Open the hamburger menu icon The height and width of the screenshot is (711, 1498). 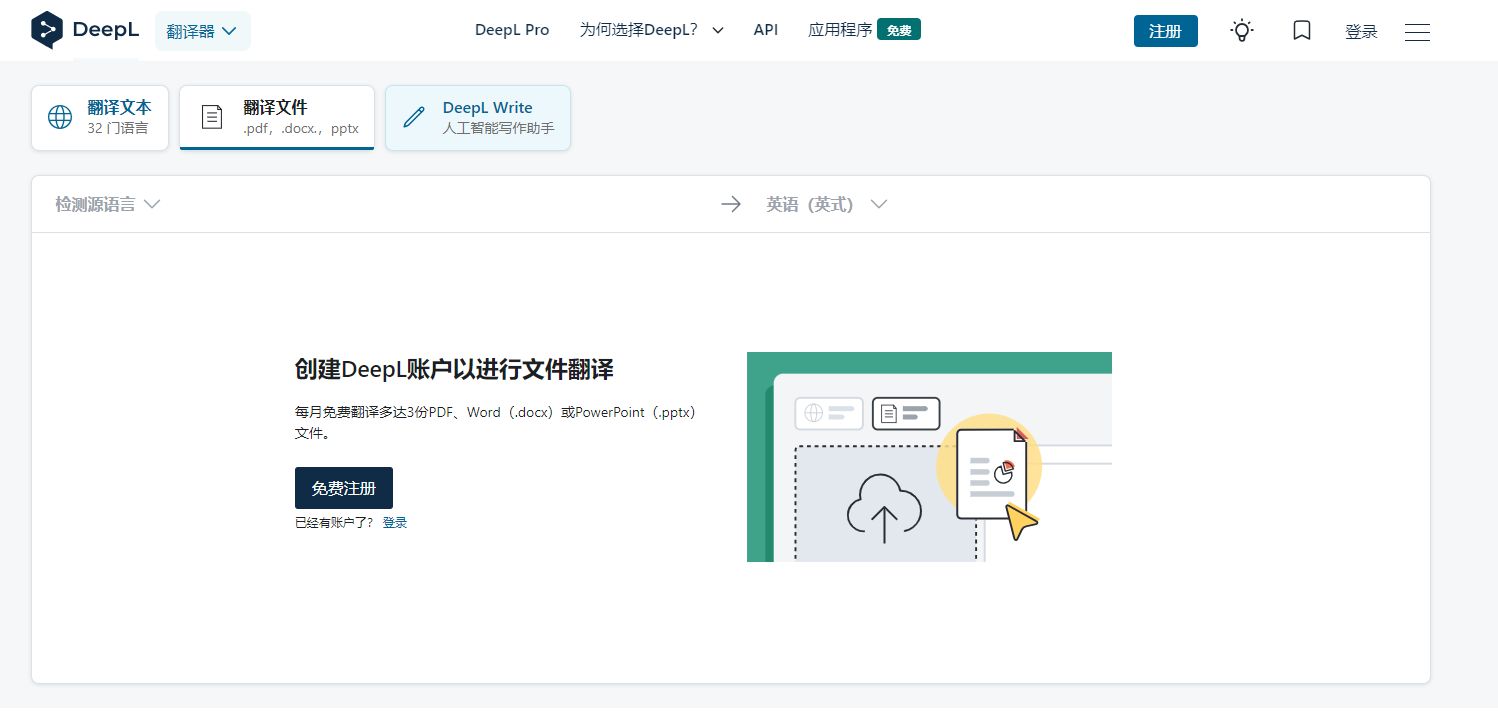pyautogui.click(x=1417, y=32)
